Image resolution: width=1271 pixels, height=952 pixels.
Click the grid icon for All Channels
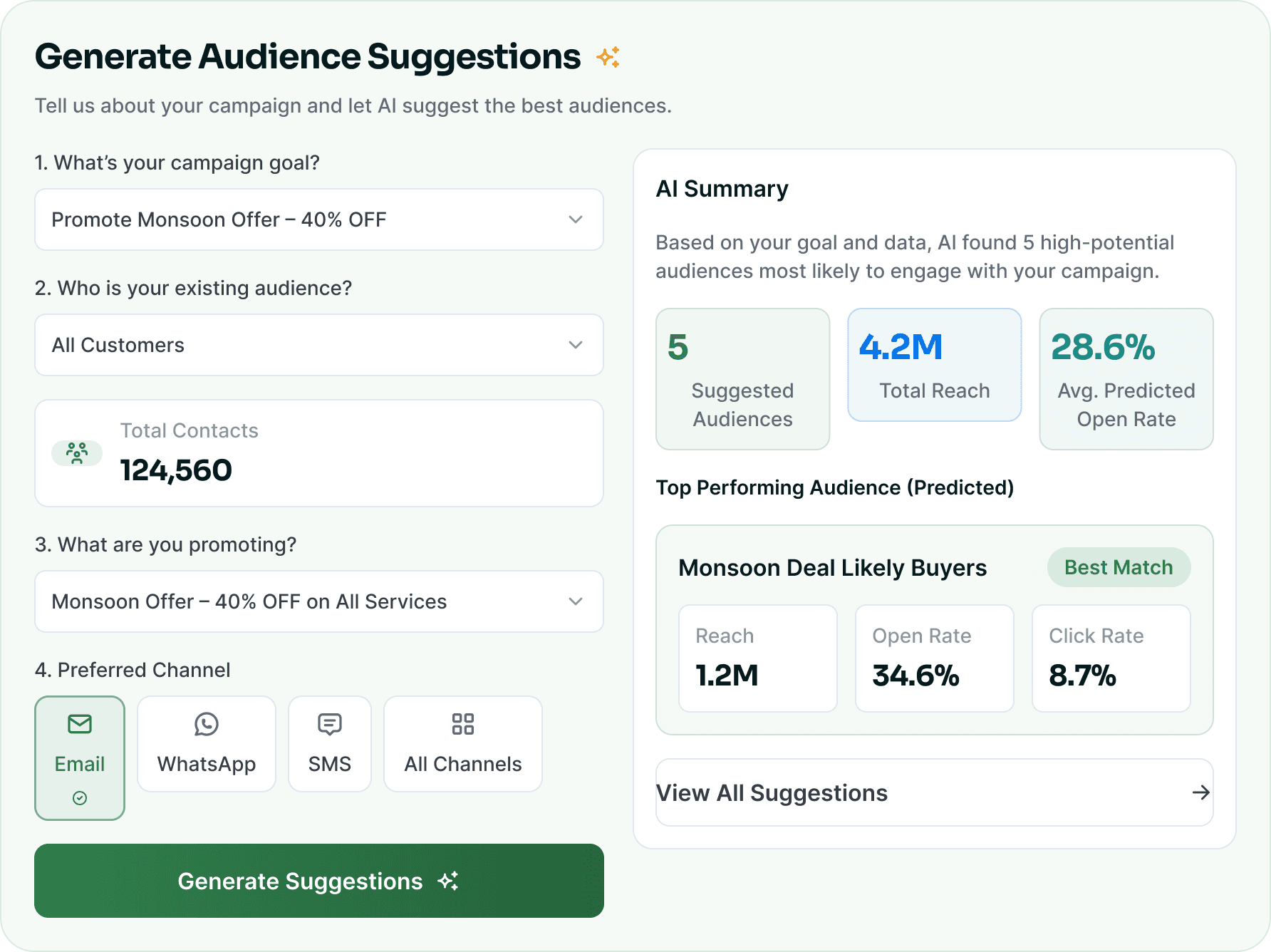point(463,724)
